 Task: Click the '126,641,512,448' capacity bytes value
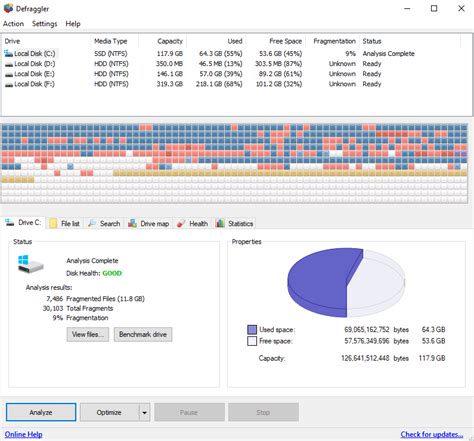click(x=365, y=358)
